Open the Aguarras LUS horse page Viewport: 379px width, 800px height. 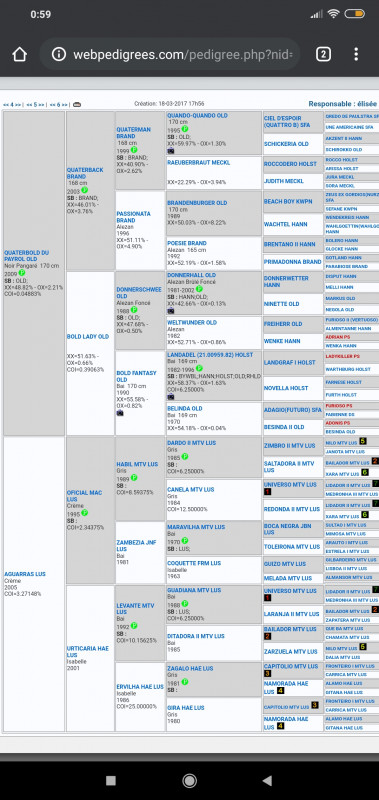[25, 574]
